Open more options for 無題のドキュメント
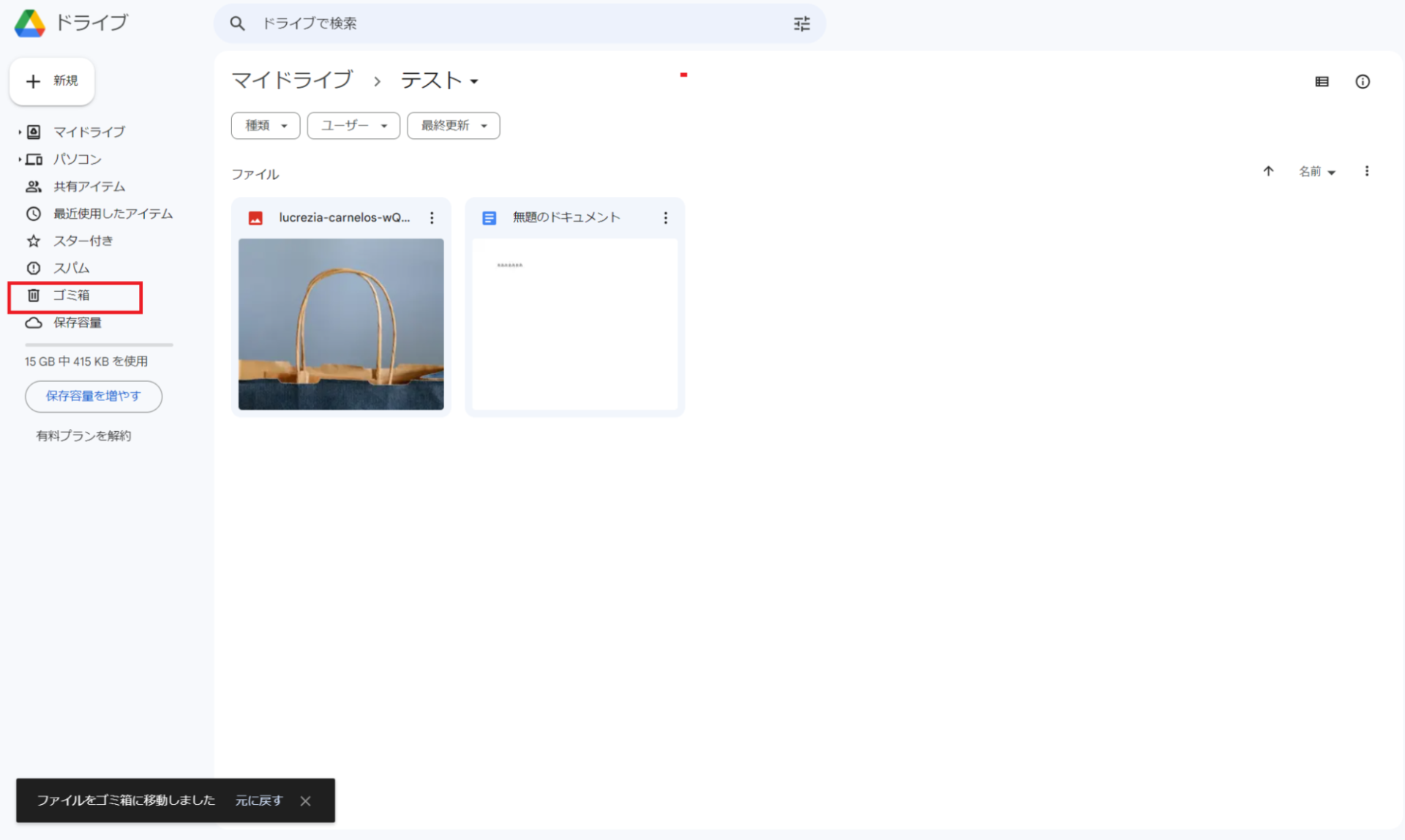The image size is (1405, 840). [x=665, y=218]
